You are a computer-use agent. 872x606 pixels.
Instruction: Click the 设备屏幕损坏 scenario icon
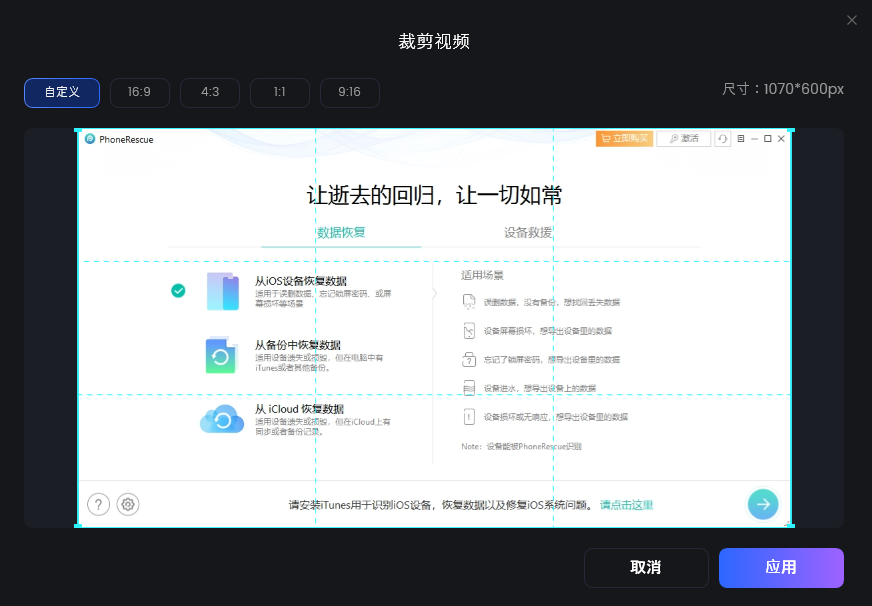click(x=469, y=331)
